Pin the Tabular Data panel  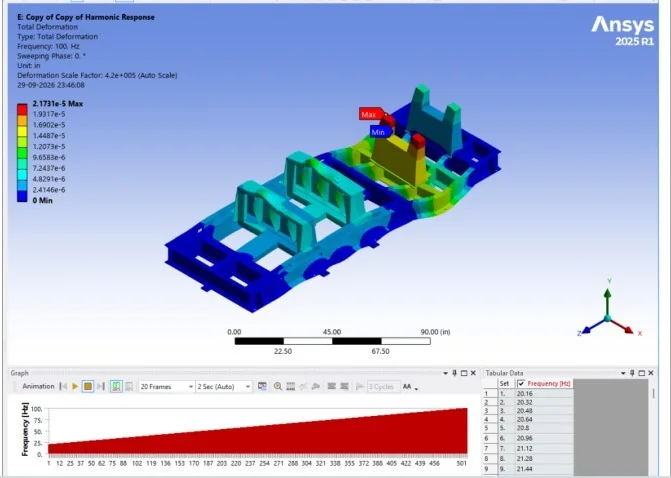pyautogui.click(x=632, y=373)
